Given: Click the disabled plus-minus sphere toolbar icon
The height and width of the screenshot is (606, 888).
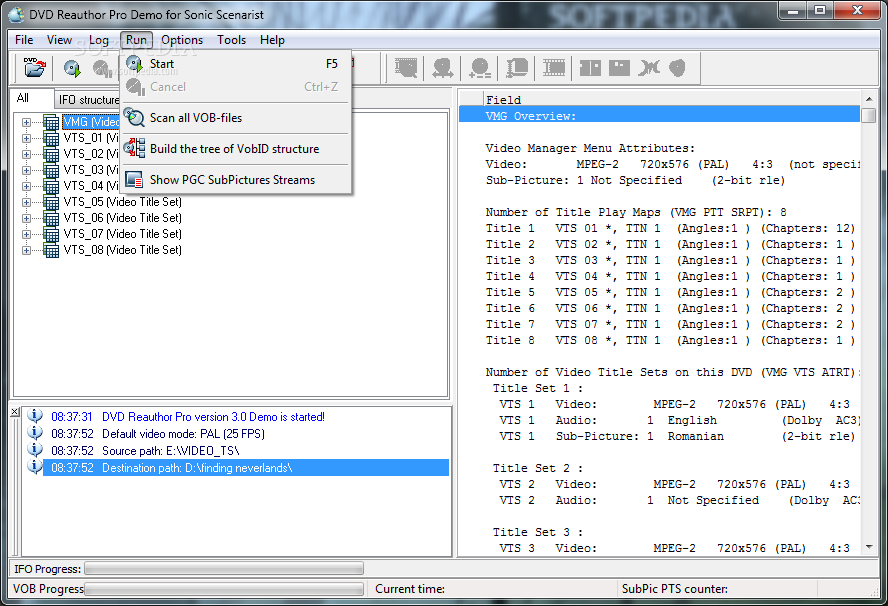Looking at the screenshot, I should click(480, 67).
